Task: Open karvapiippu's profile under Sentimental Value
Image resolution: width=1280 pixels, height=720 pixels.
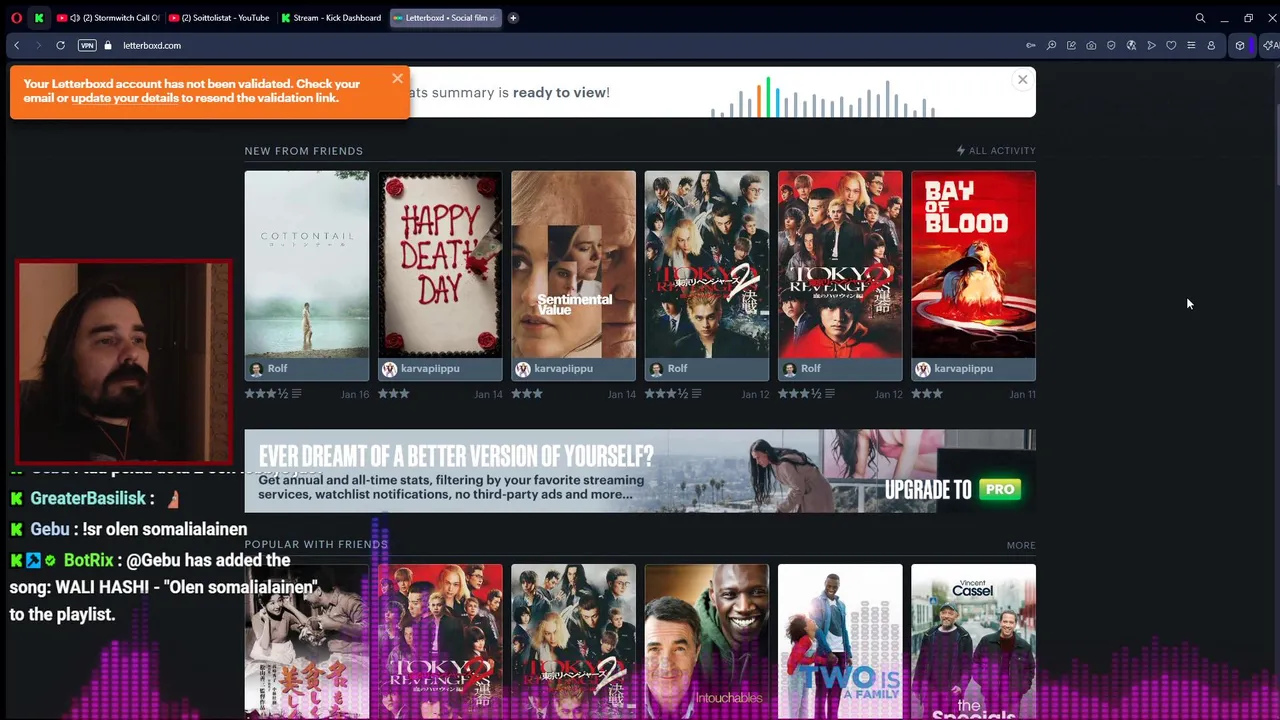Action: pyautogui.click(x=554, y=369)
